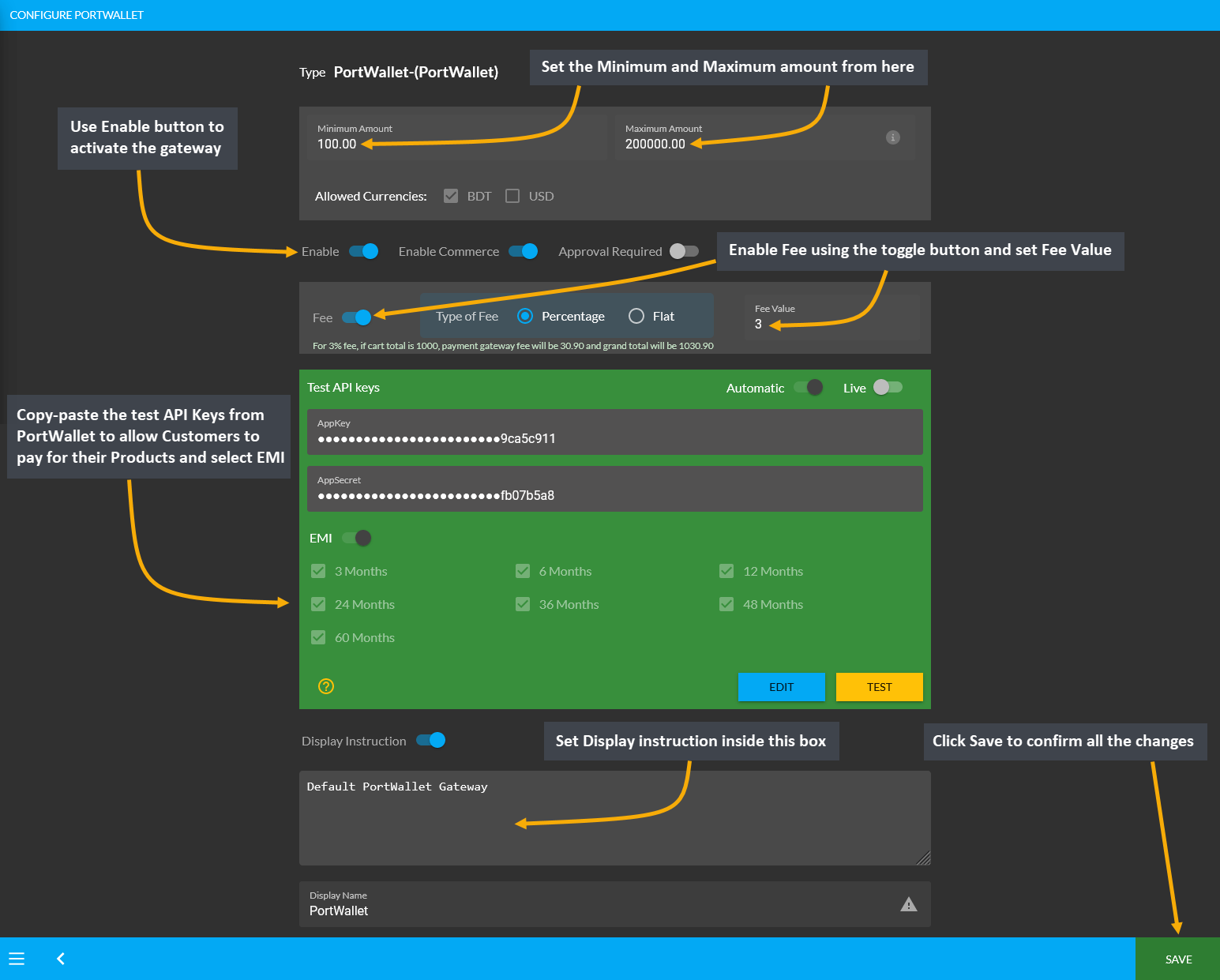Viewport: 1220px width, 980px height.
Task: Click the Display Name field
Action: (x=615, y=904)
